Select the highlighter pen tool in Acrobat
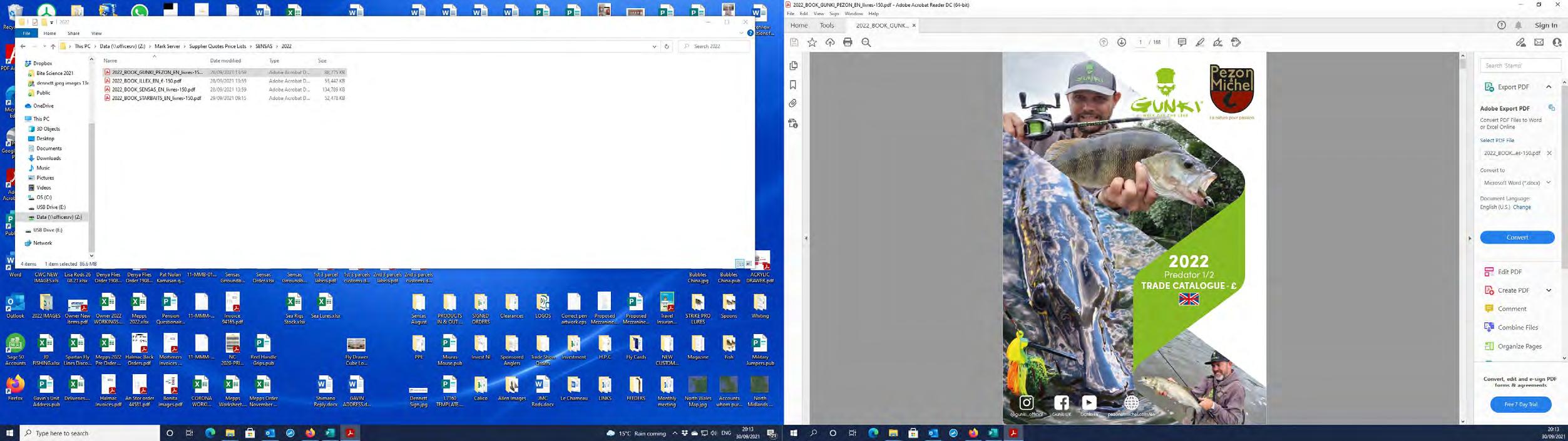Screen dimensions: 1568x441 pyautogui.click(x=1200, y=43)
